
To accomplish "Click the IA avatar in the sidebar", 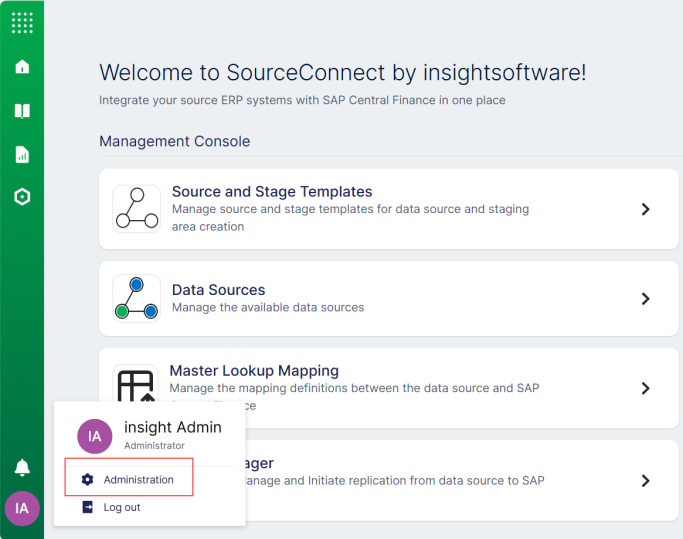I will [x=22, y=508].
